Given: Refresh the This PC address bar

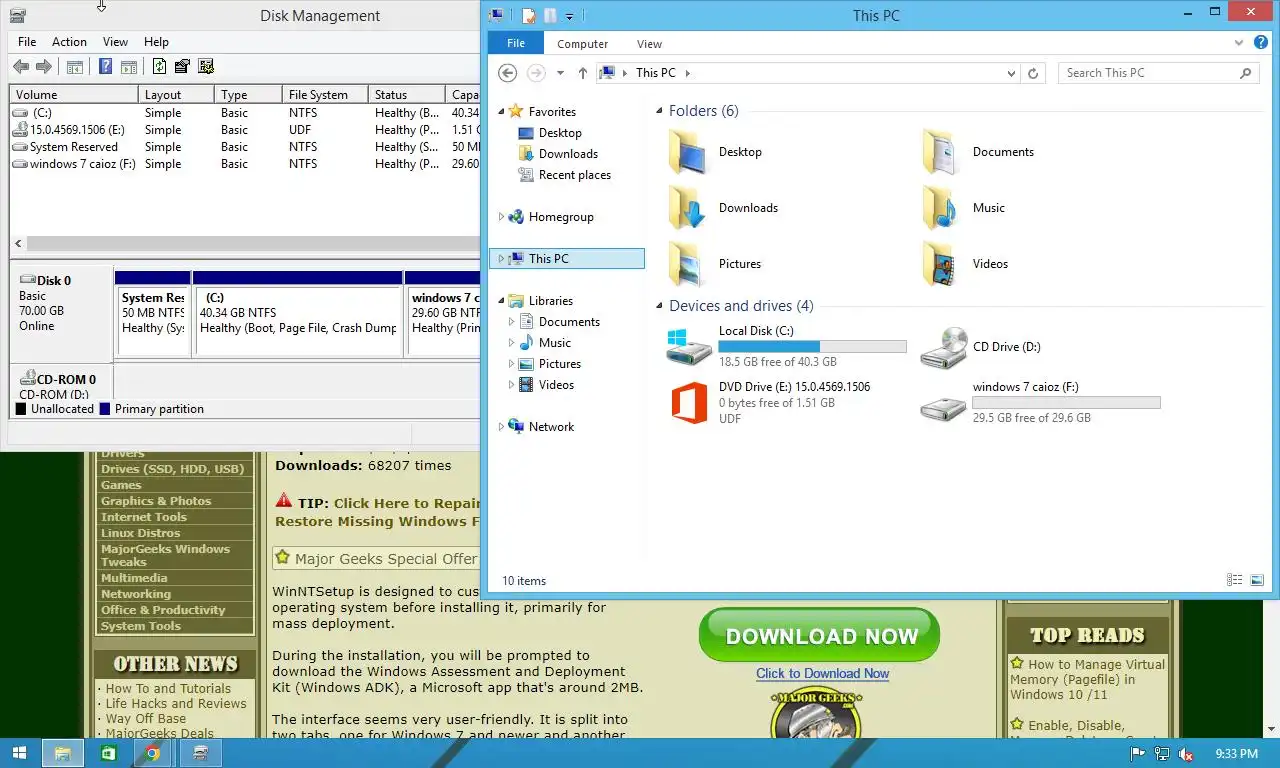Looking at the screenshot, I should (1034, 73).
